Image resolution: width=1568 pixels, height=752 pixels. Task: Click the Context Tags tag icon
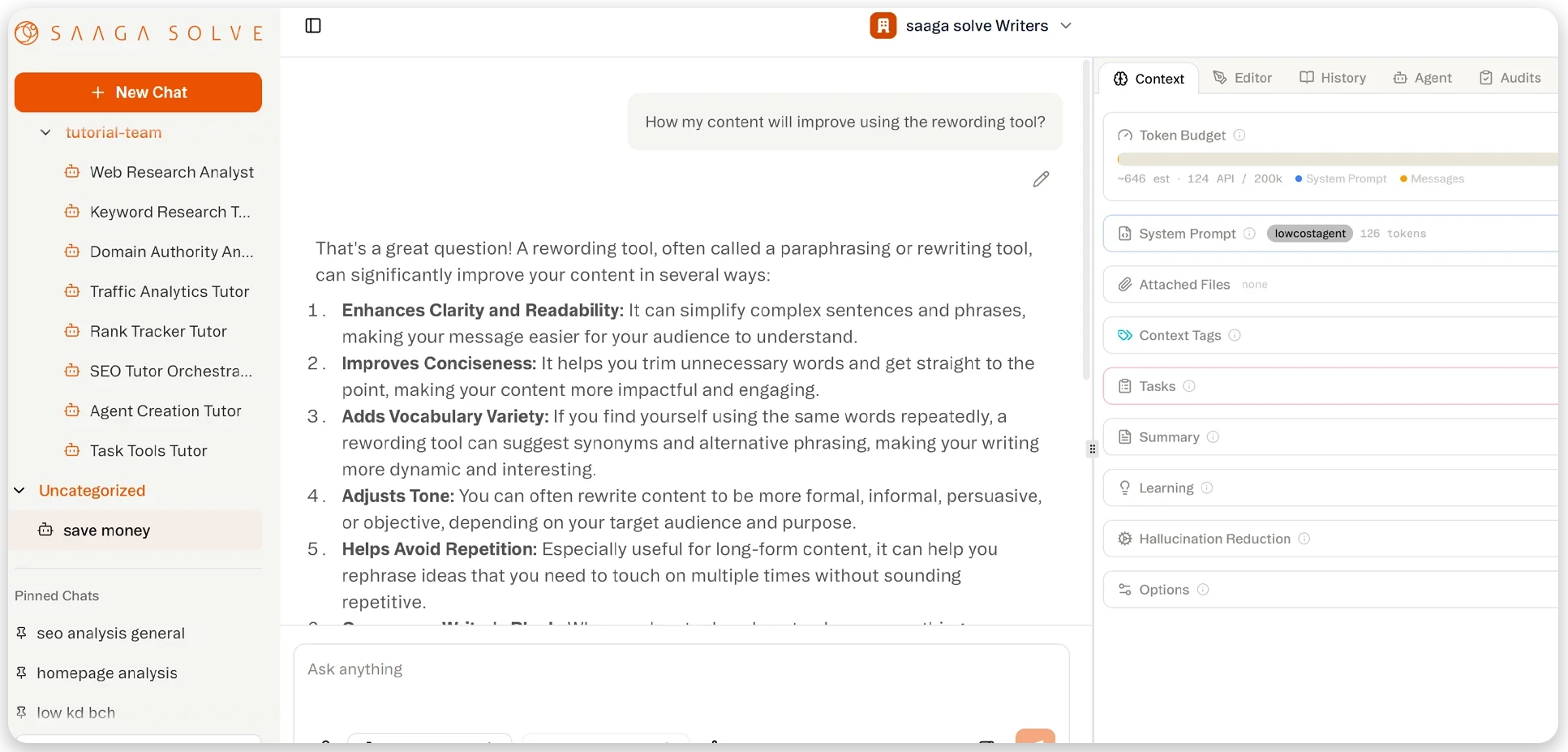(1125, 335)
